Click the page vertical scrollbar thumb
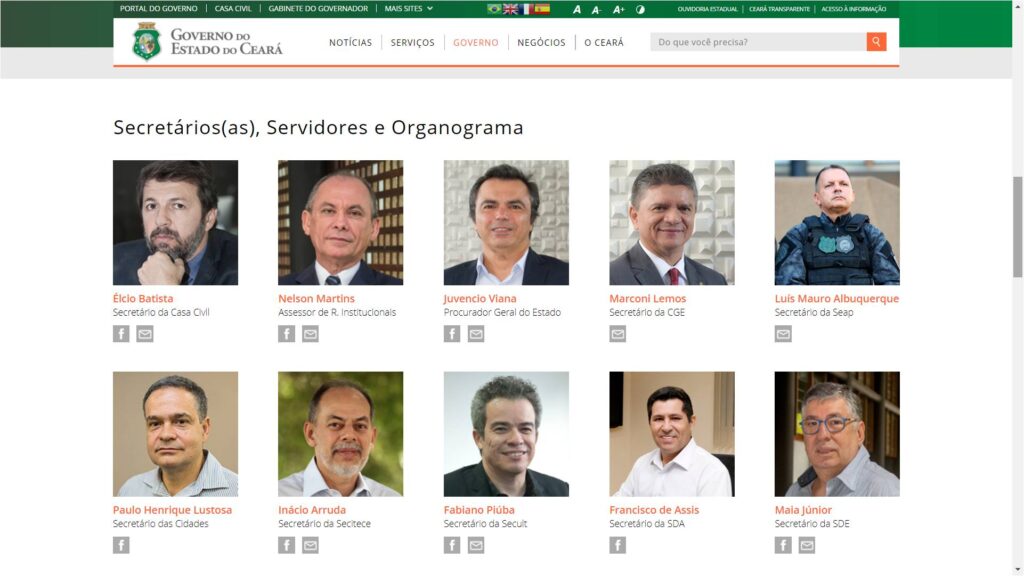Screen dimensions: 1024x576 1017,227
